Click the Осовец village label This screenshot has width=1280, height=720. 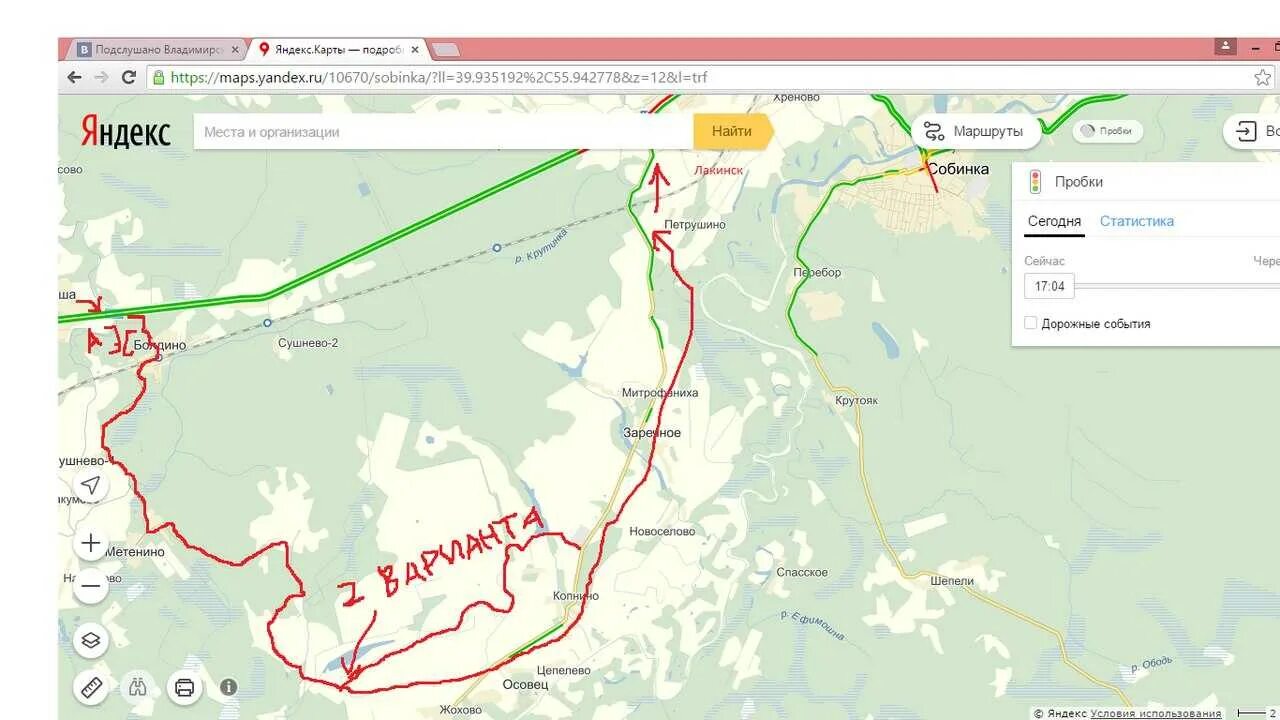click(x=525, y=685)
